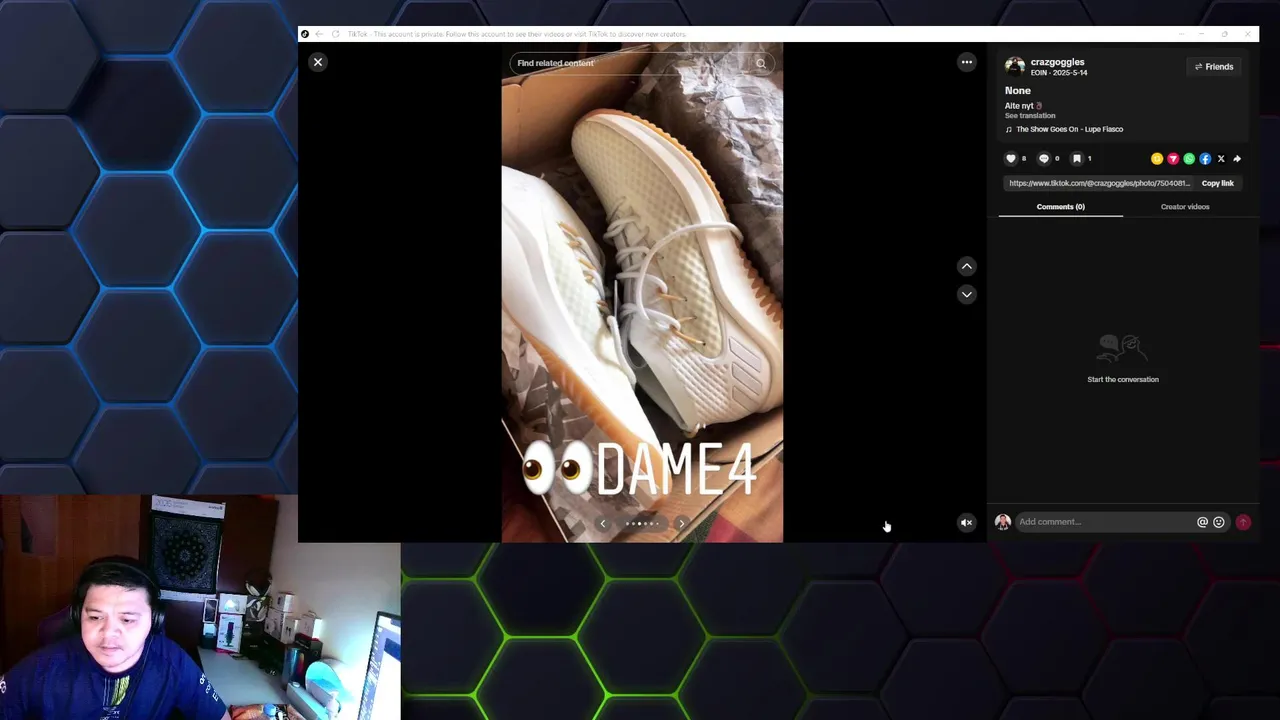
Task: Go to next post with down chevron
Action: click(967, 294)
